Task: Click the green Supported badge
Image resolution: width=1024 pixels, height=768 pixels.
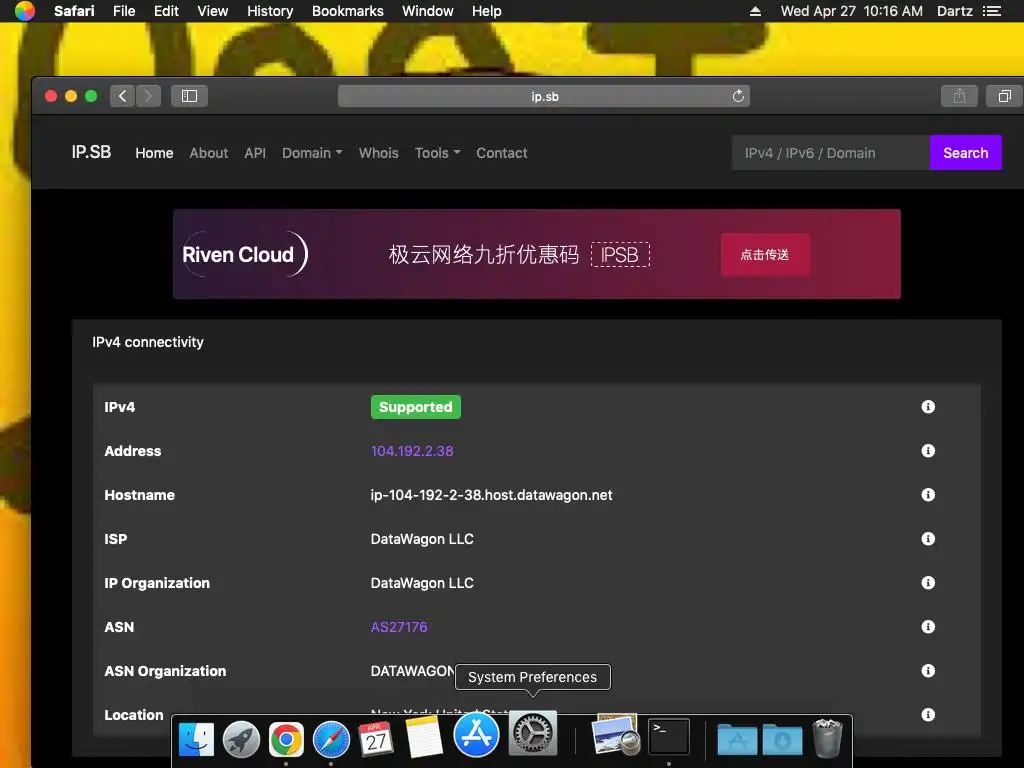Action: [415, 407]
